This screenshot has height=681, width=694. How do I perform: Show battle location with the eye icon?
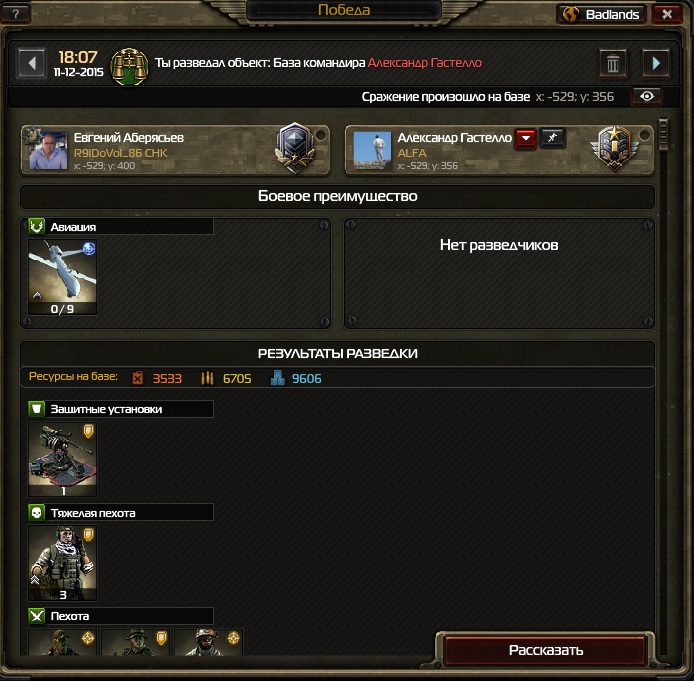[x=647, y=96]
